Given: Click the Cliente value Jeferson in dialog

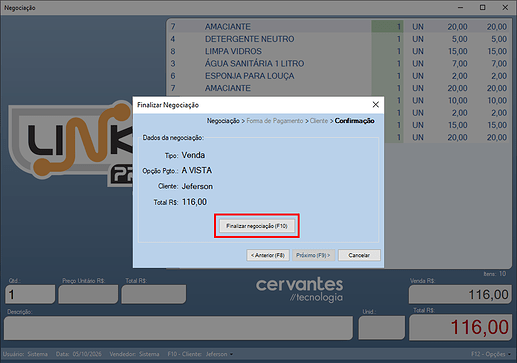Looking at the screenshot, I should [x=197, y=186].
